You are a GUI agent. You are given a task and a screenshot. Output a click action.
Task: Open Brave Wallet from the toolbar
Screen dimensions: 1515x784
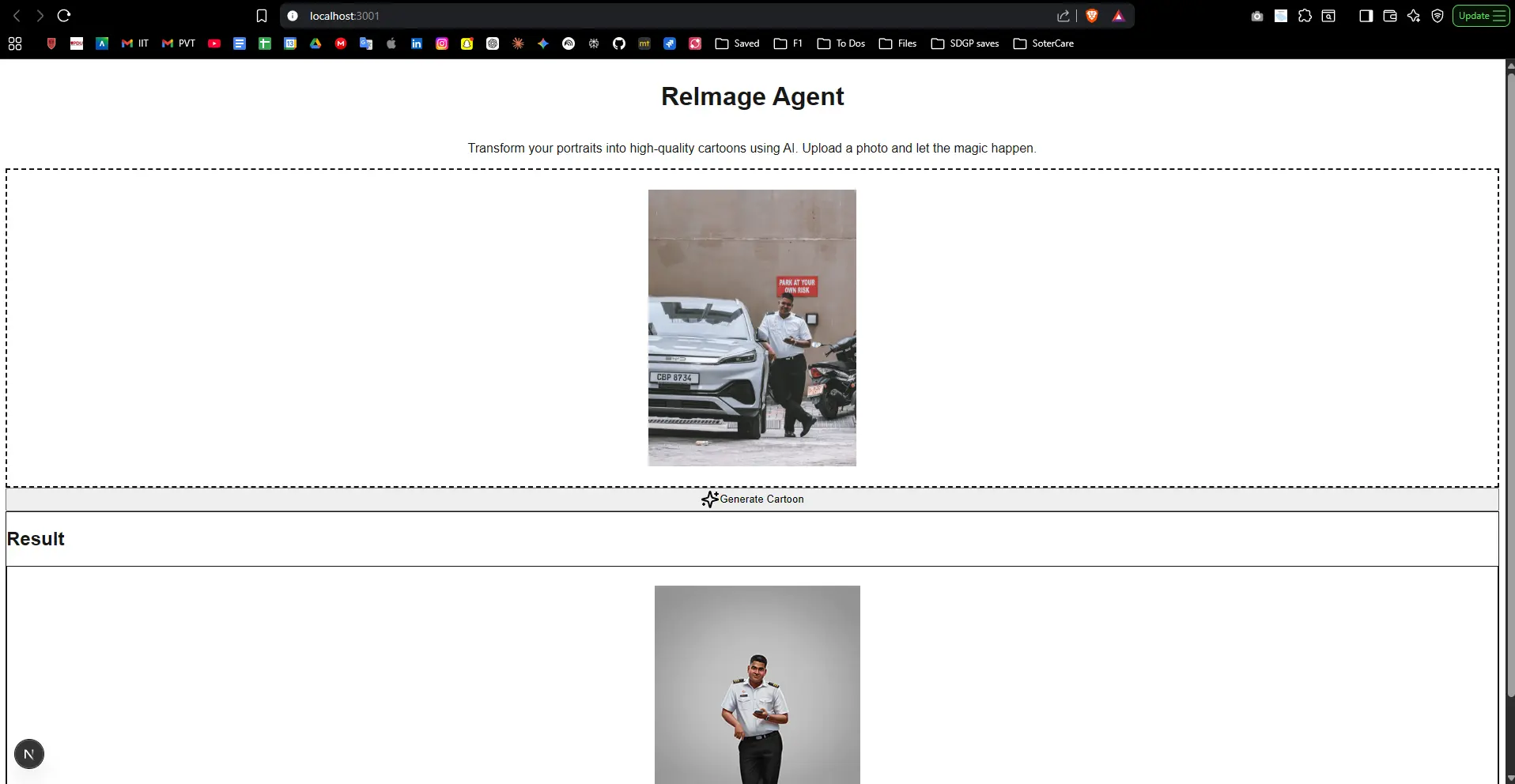tap(1389, 16)
